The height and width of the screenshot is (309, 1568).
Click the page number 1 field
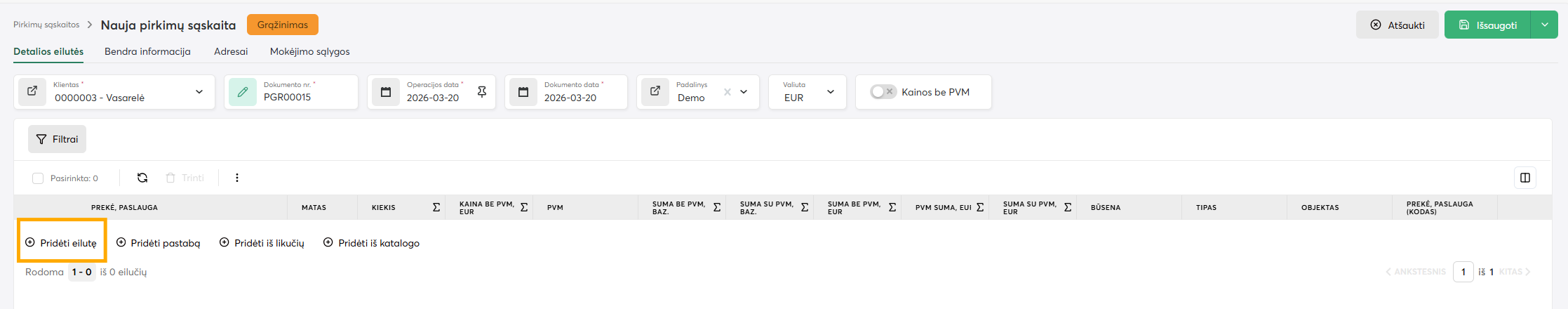(1463, 272)
